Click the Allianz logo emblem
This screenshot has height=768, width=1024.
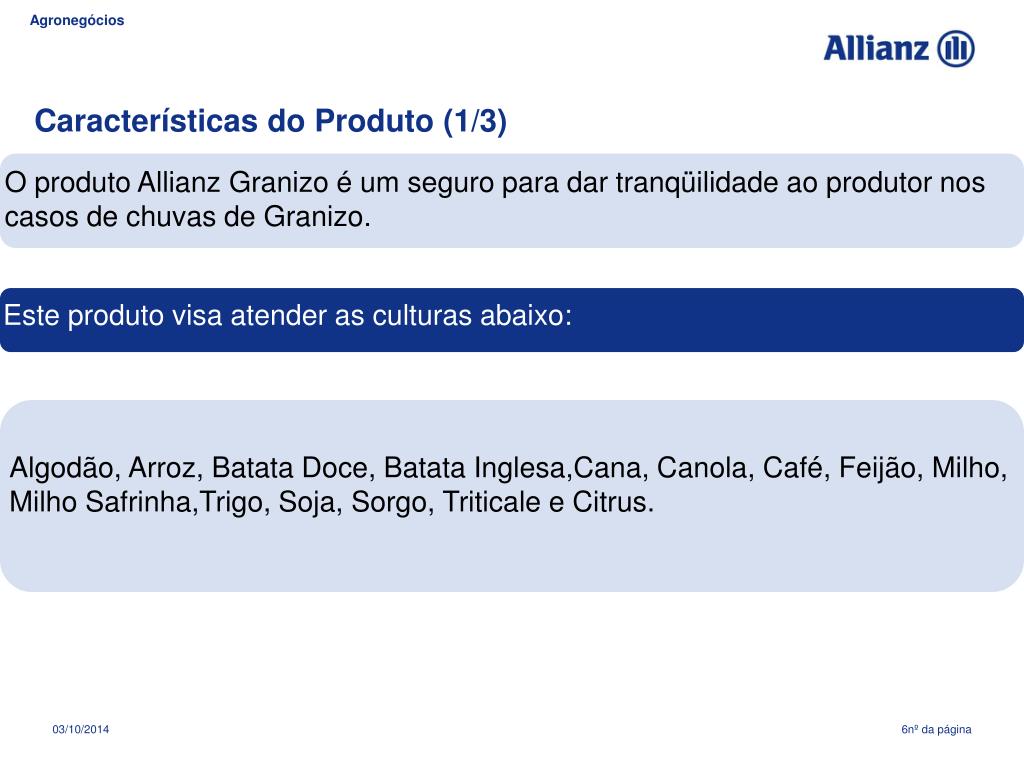pyautogui.click(x=956, y=48)
